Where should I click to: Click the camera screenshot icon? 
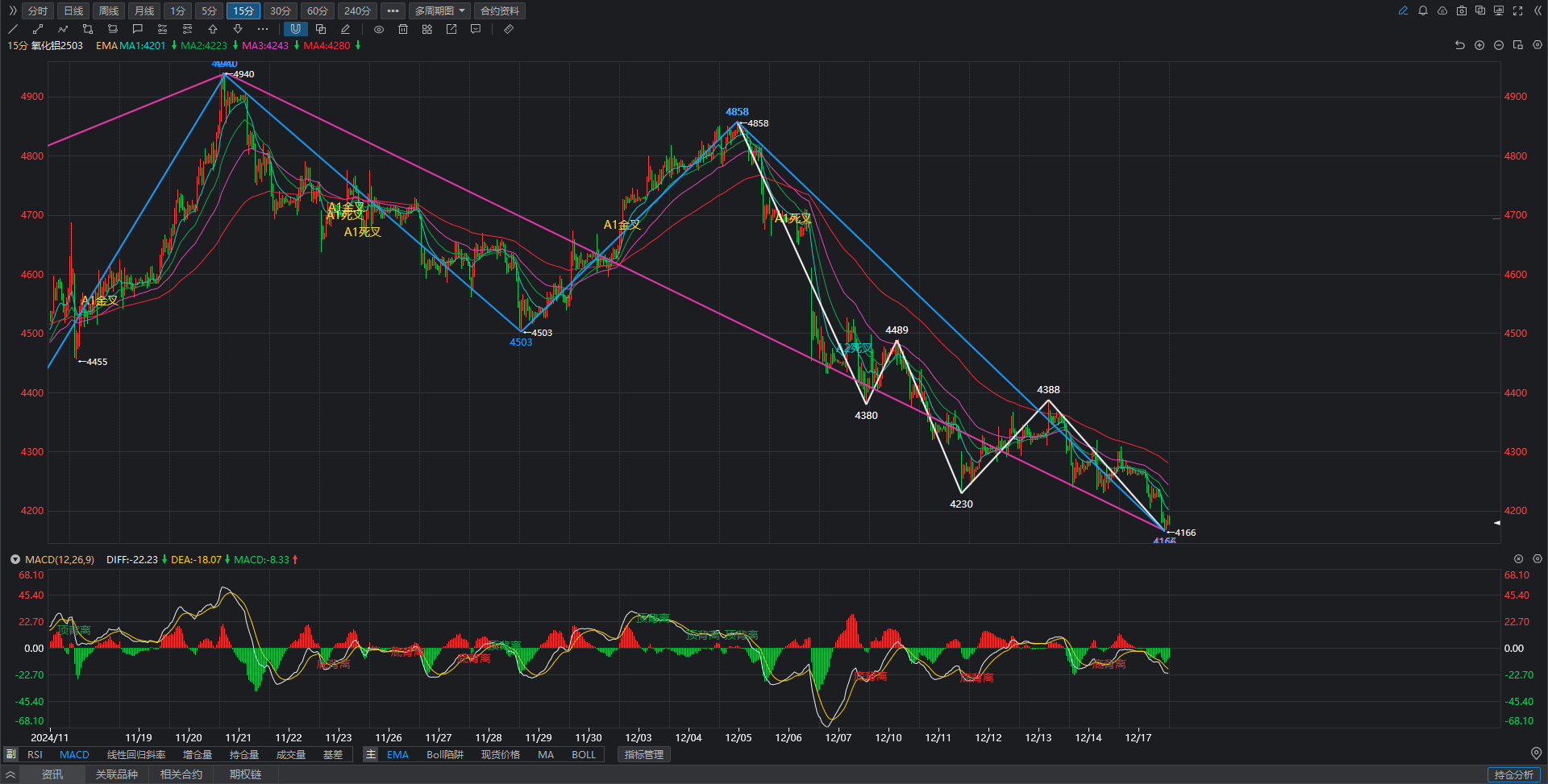[x=1462, y=10]
